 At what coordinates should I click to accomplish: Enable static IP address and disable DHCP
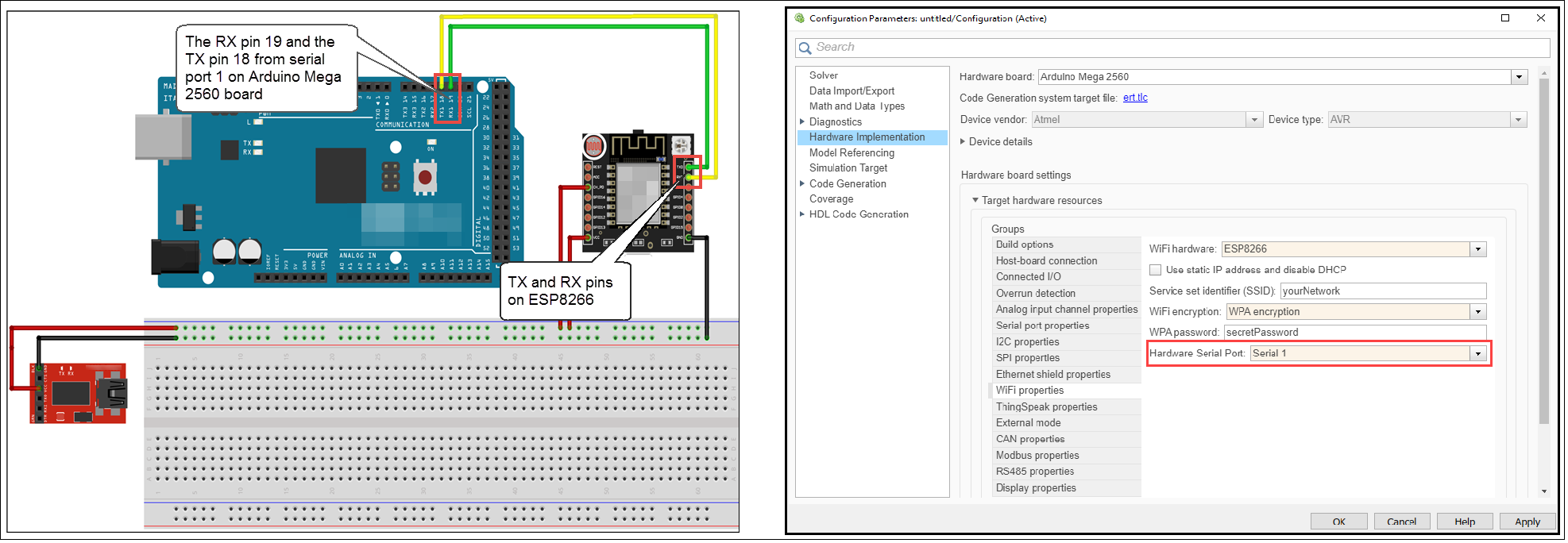(x=1156, y=270)
